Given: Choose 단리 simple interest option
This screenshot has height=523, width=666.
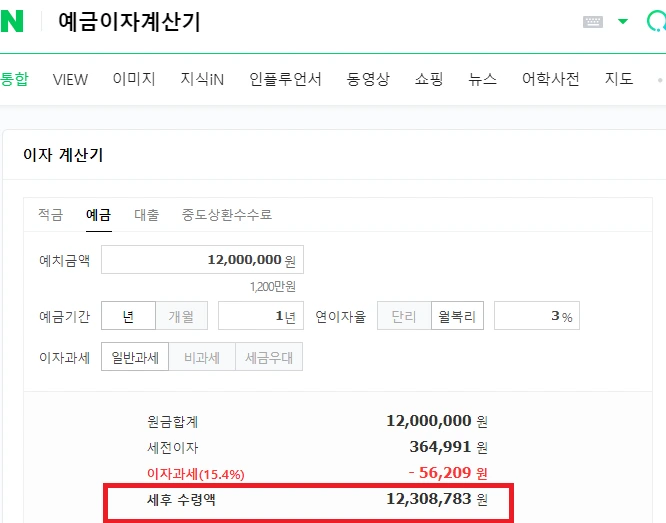Looking at the screenshot, I should [x=404, y=316].
